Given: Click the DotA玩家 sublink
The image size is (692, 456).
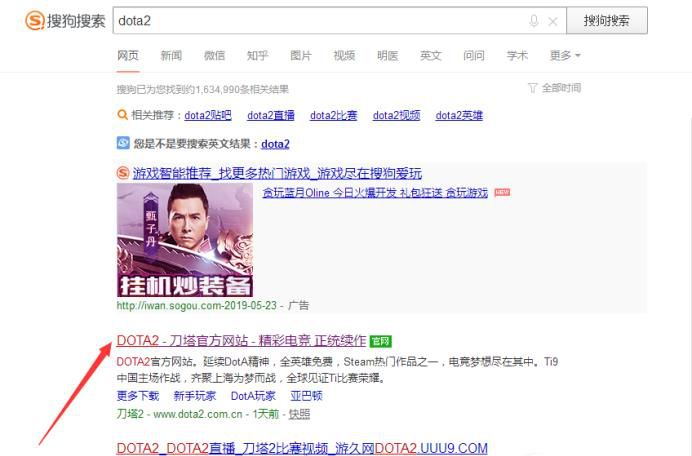Looking at the screenshot, I should click(253, 396).
